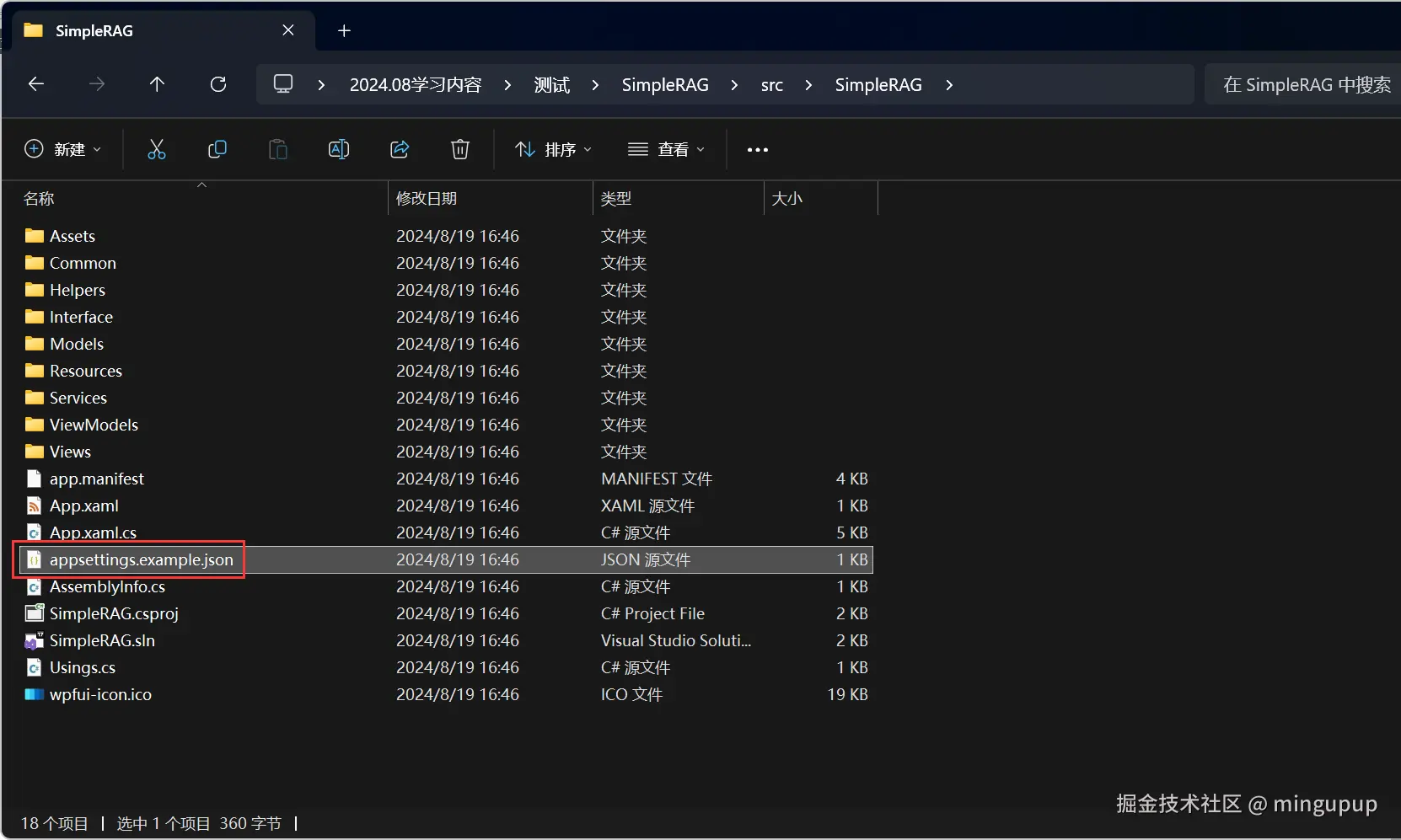Select the Interface folder icon
The height and width of the screenshot is (840, 1401).
click(x=35, y=317)
